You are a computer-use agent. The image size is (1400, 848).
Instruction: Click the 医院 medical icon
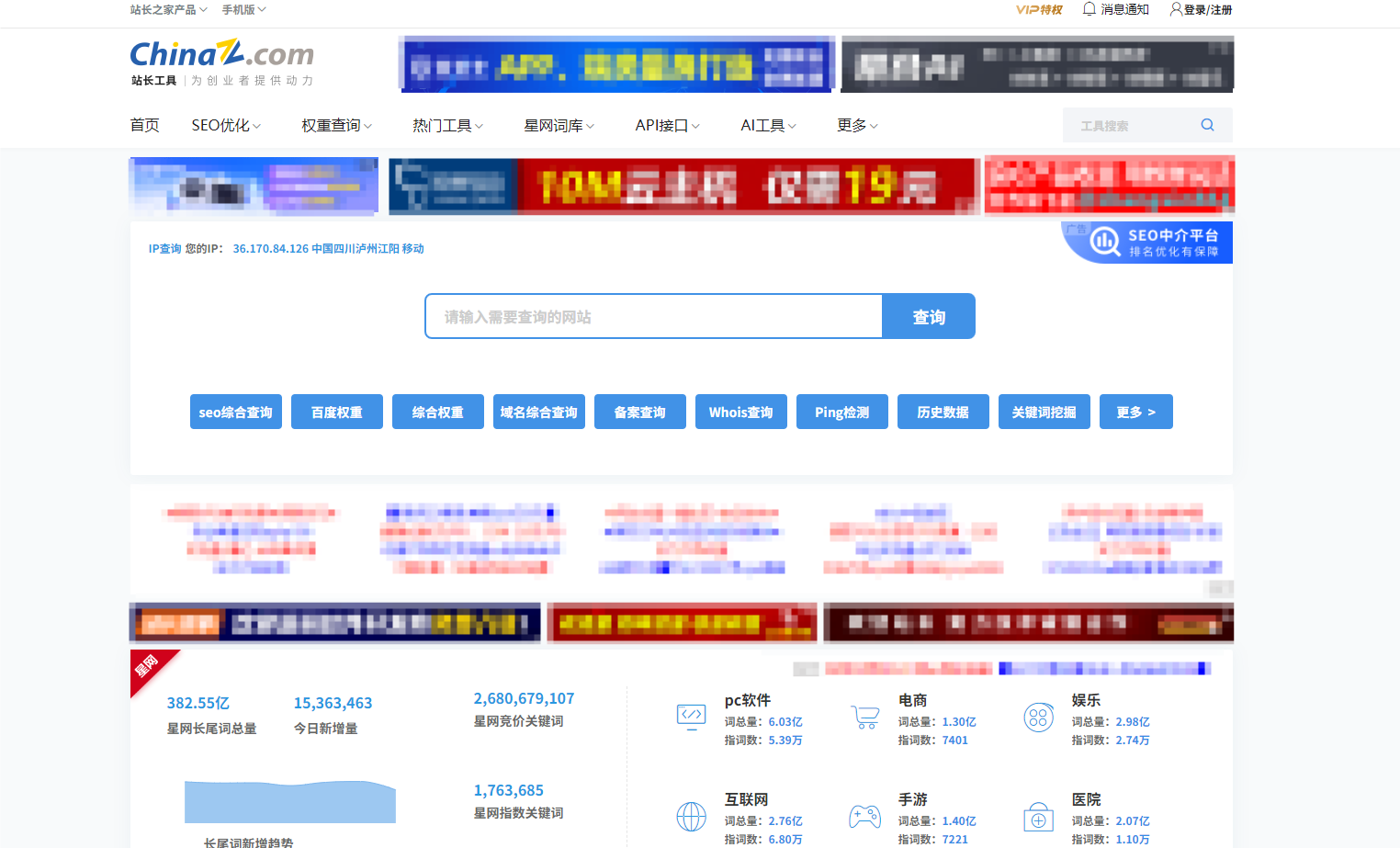1038,816
